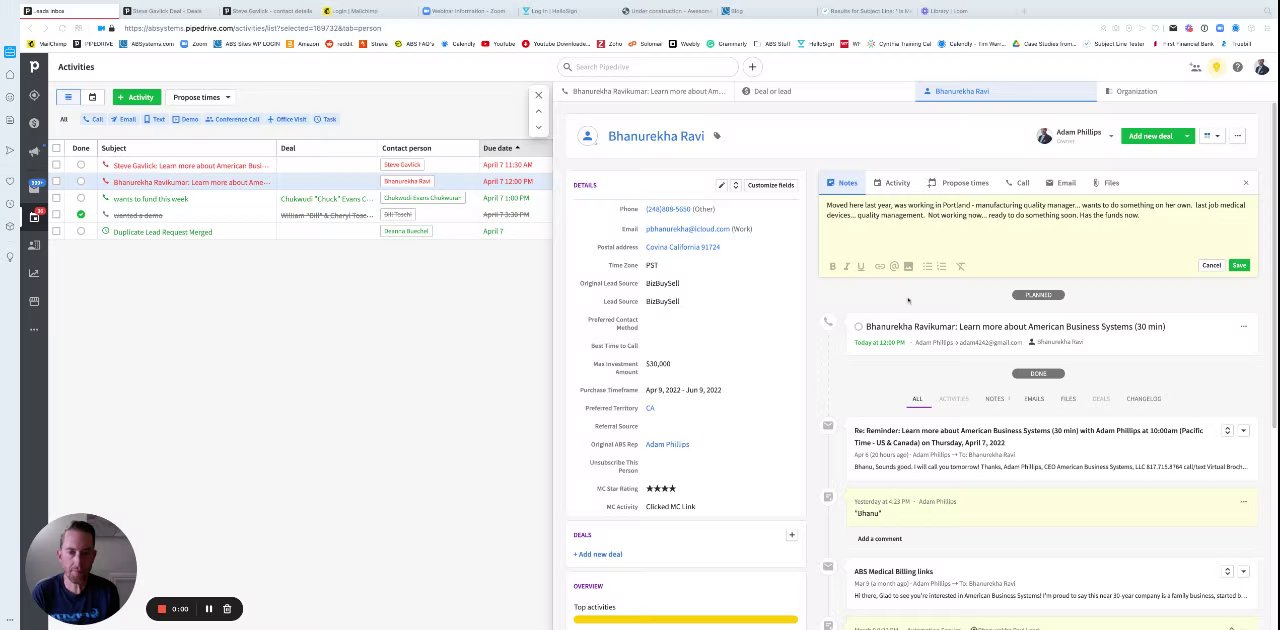This screenshot has height=630, width=1280.
Task: Check the Duplicate Lead Request Merged checkbox
Action: pos(56,232)
